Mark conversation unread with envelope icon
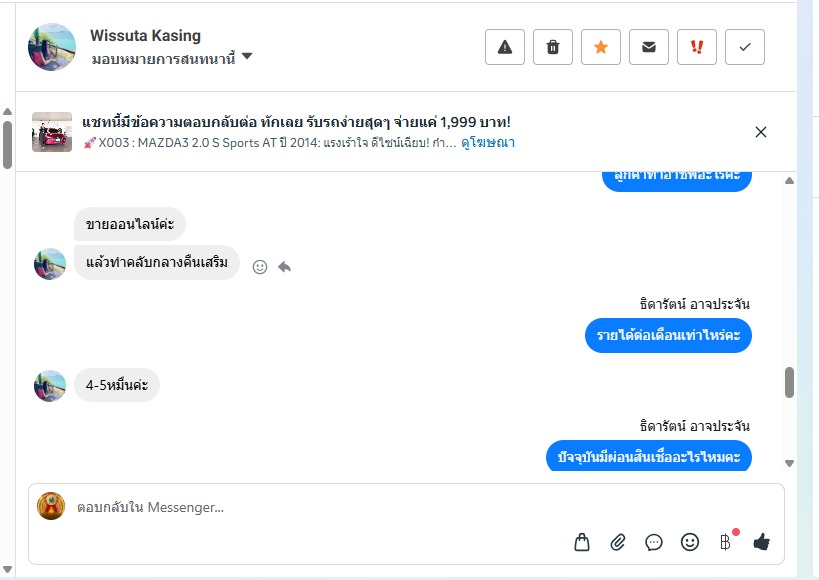The height and width of the screenshot is (580, 819). pyautogui.click(x=649, y=47)
